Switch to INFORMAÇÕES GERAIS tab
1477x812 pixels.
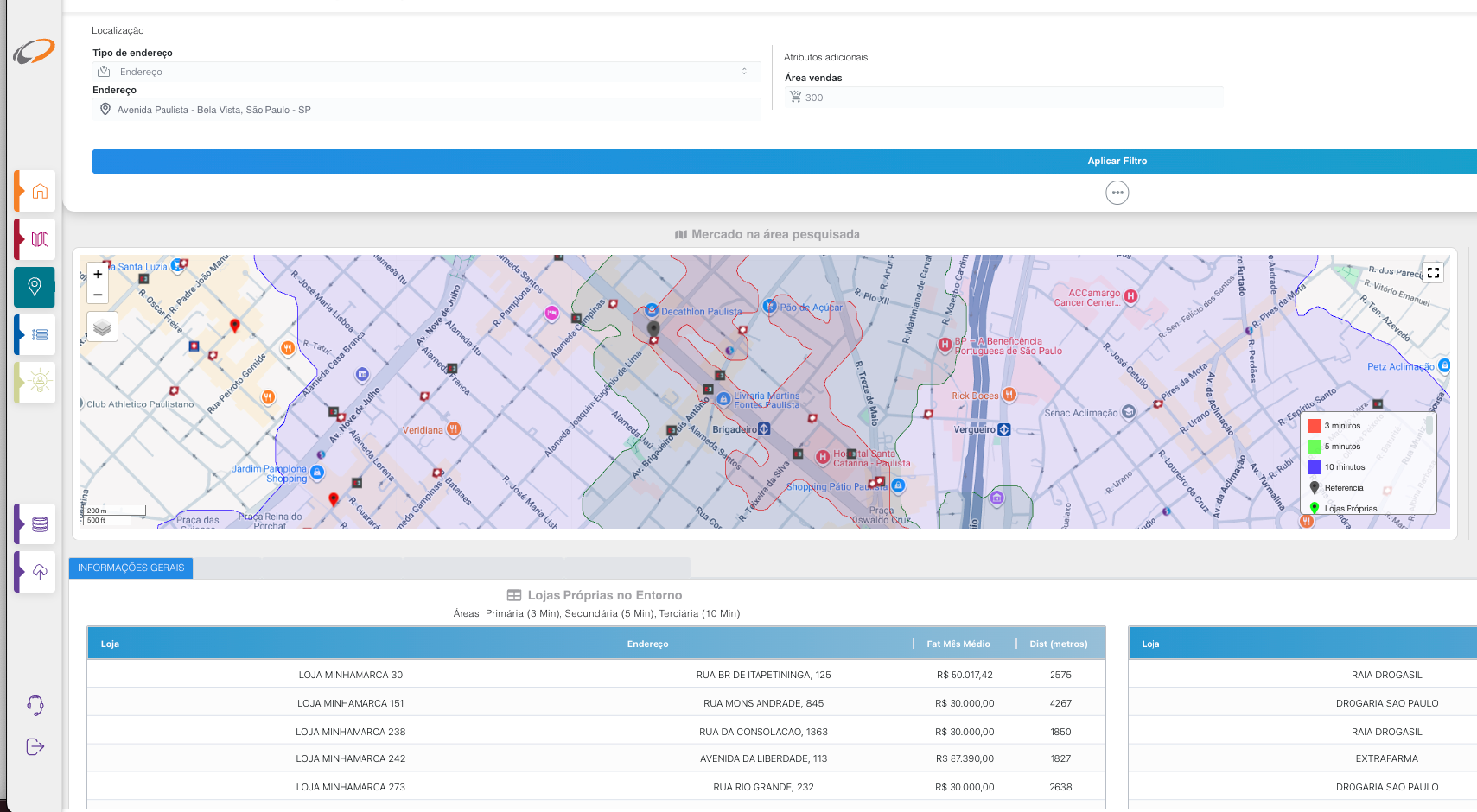pyautogui.click(x=131, y=568)
